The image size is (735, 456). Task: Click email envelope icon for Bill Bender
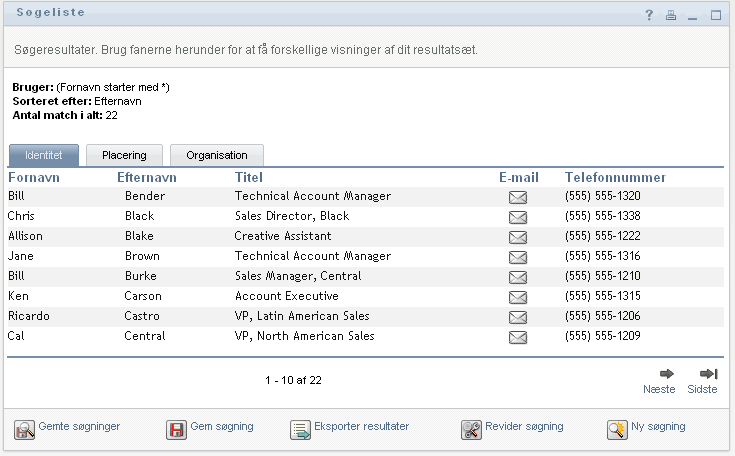[x=518, y=197]
